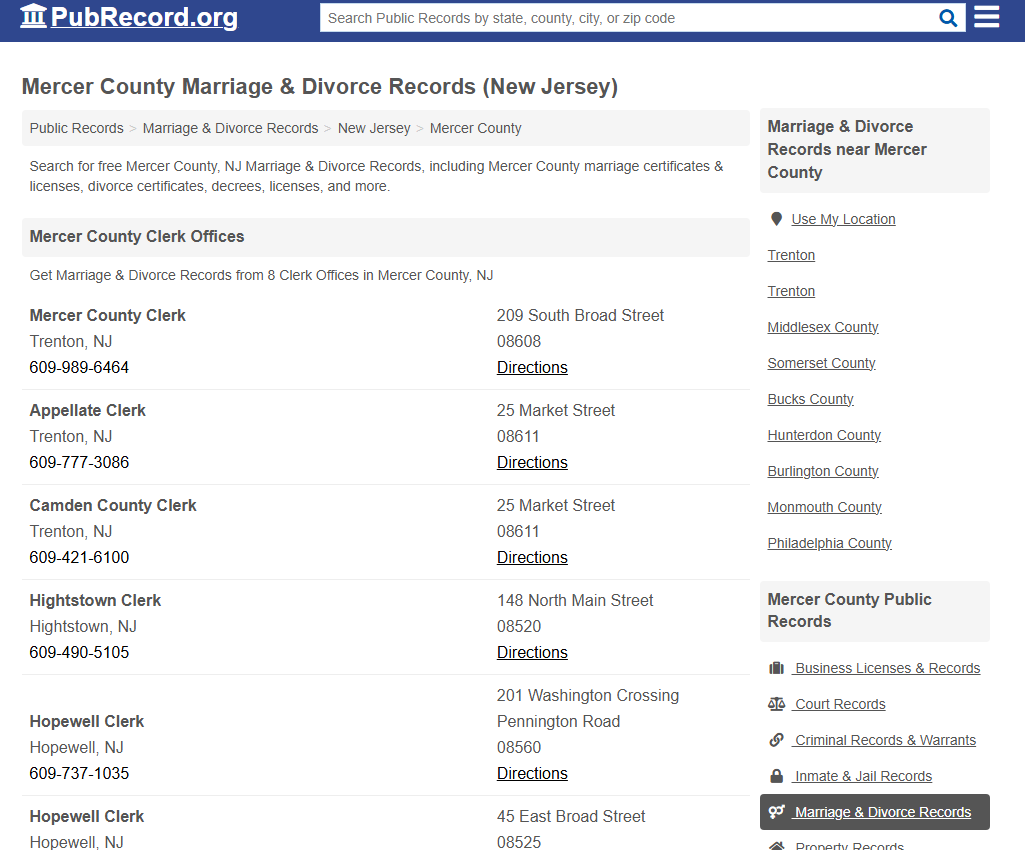Click the Business Licenses briefcase icon
Viewport: 1025px width, 850px height.
coord(777,668)
